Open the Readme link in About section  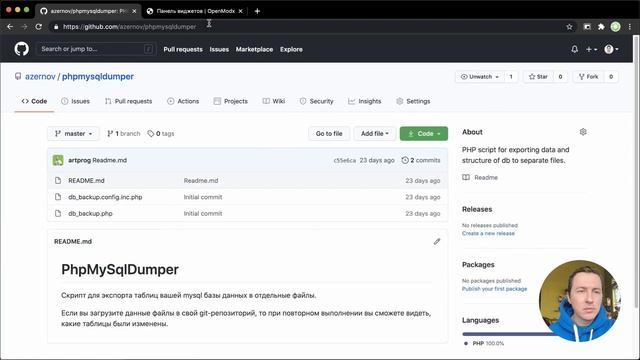[x=480, y=178]
